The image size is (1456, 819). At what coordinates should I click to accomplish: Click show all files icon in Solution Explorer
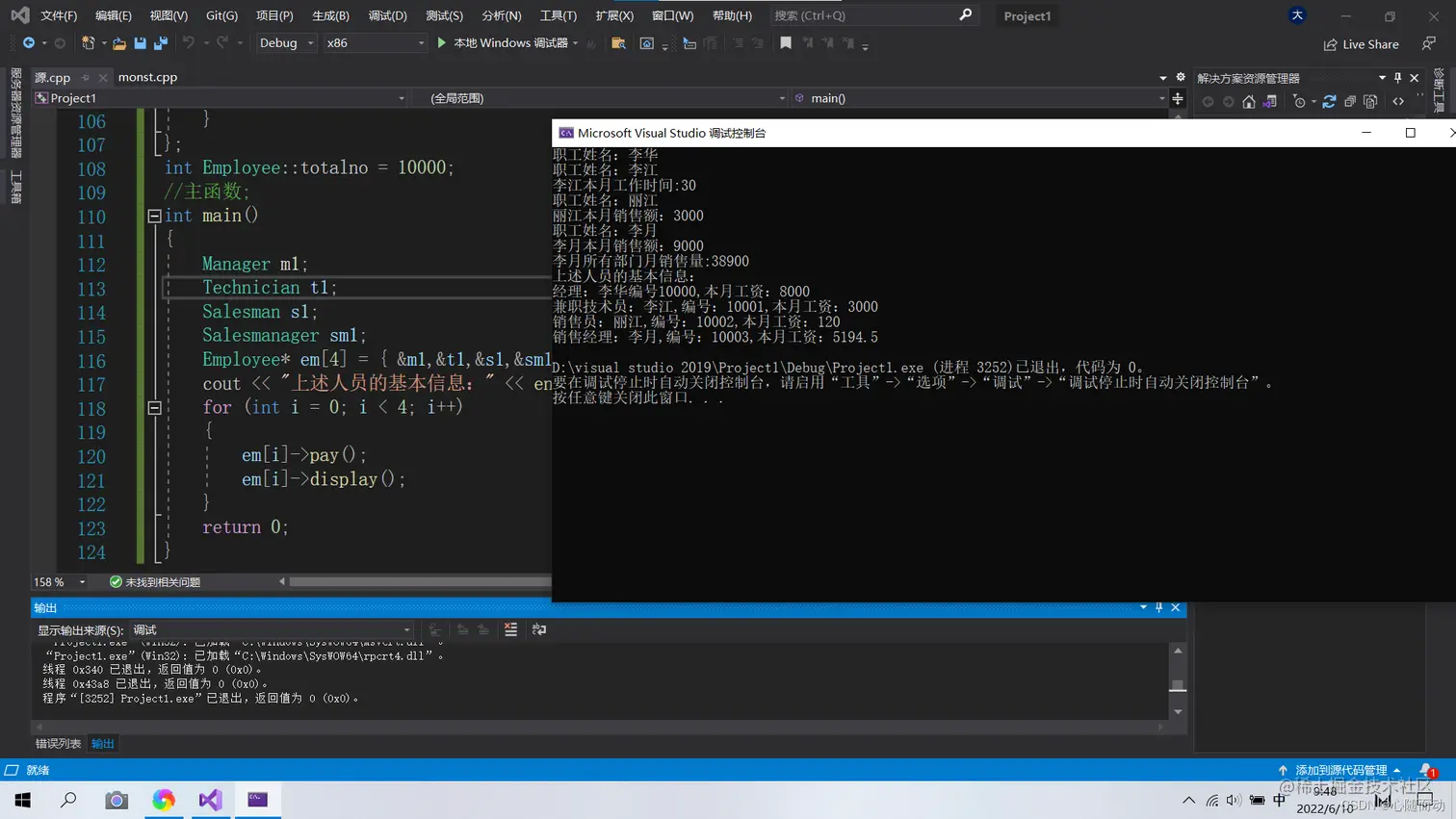pos(1371,101)
